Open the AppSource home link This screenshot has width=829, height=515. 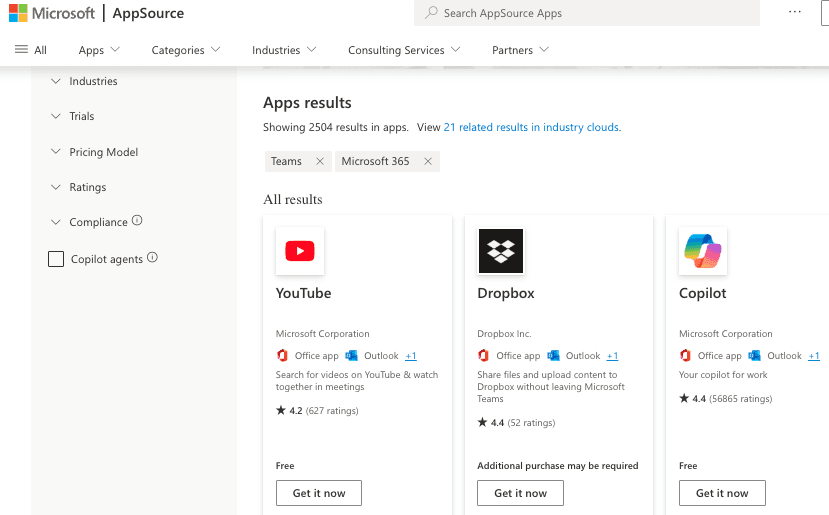148,13
